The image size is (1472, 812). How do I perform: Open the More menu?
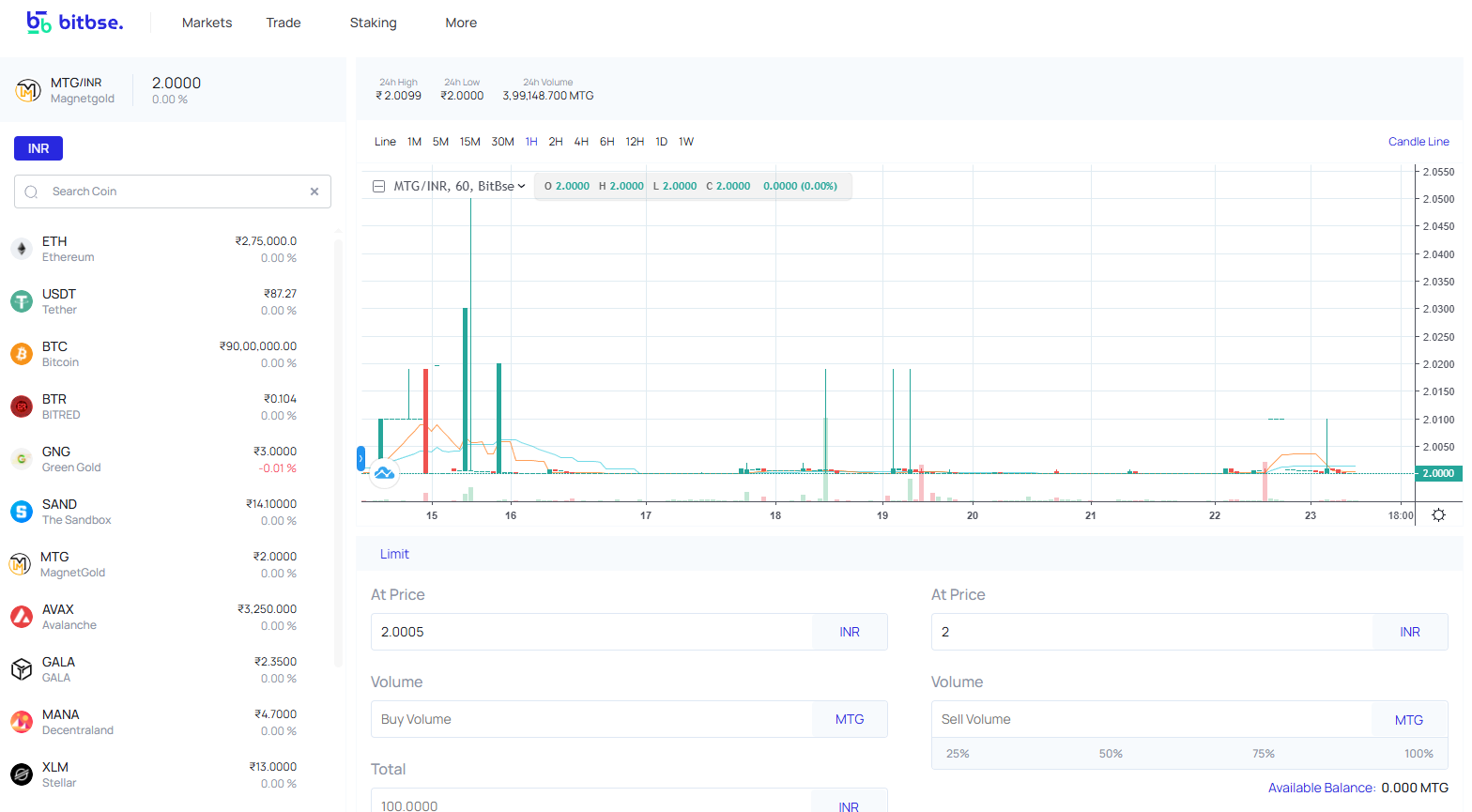click(x=461, y=23)
